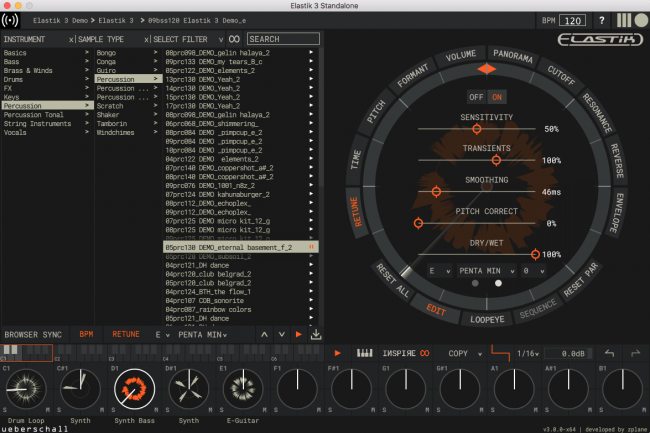Click the undo arrow icon
This screenshot has width=650, height=433.
(610, 353)
